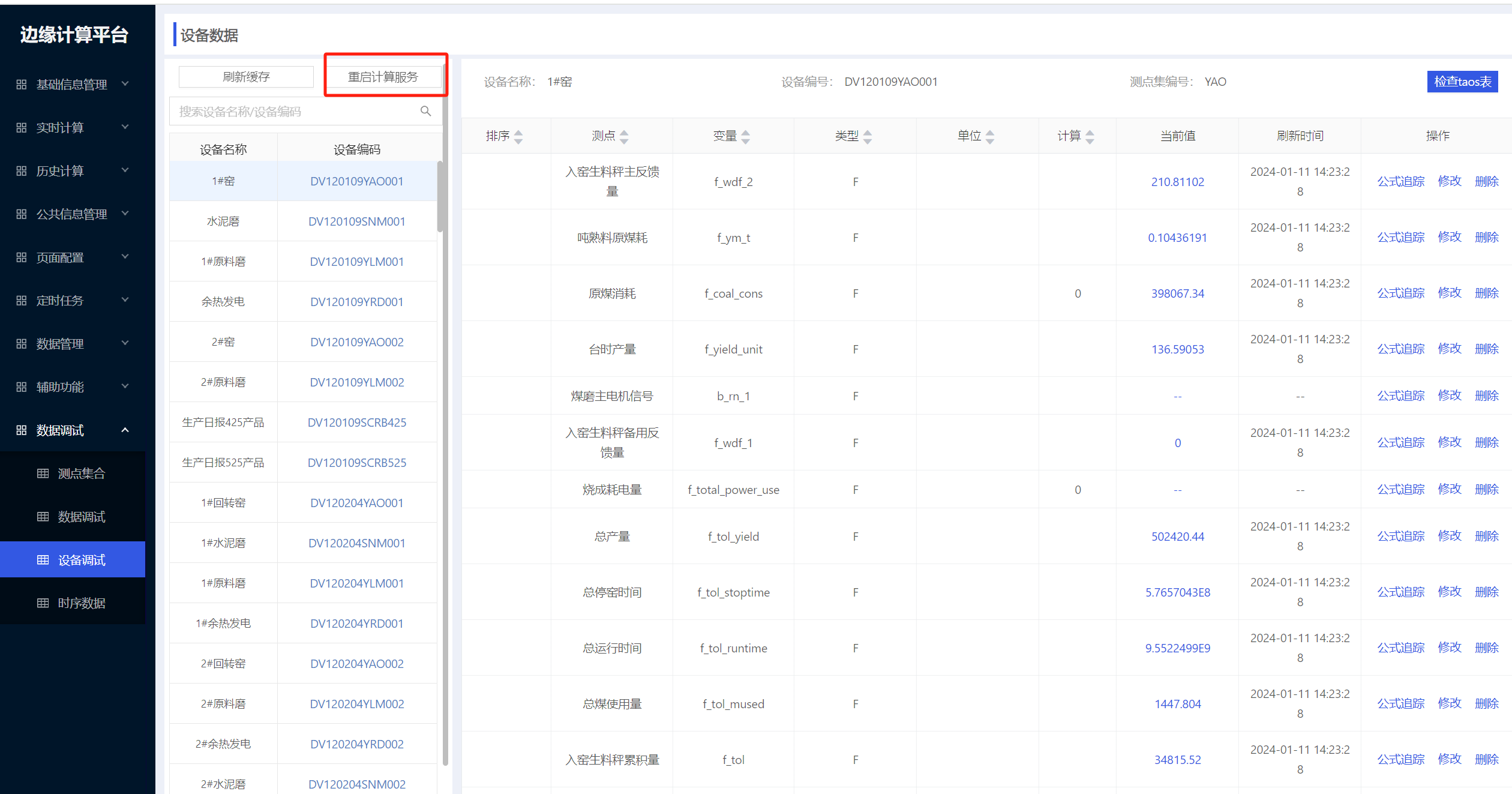
Task: Click 修改 for the 总煤使用量 row
Action: tap(1450, 703)
